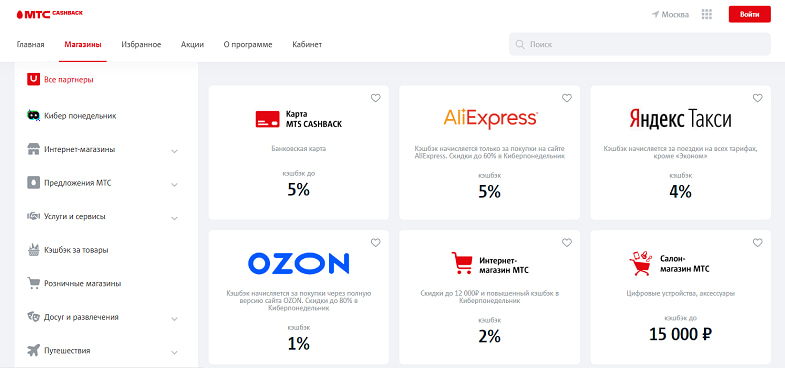The image size is (785, 368).
Task: Click the MTS Cashback logo
Action: click(50, 14)
